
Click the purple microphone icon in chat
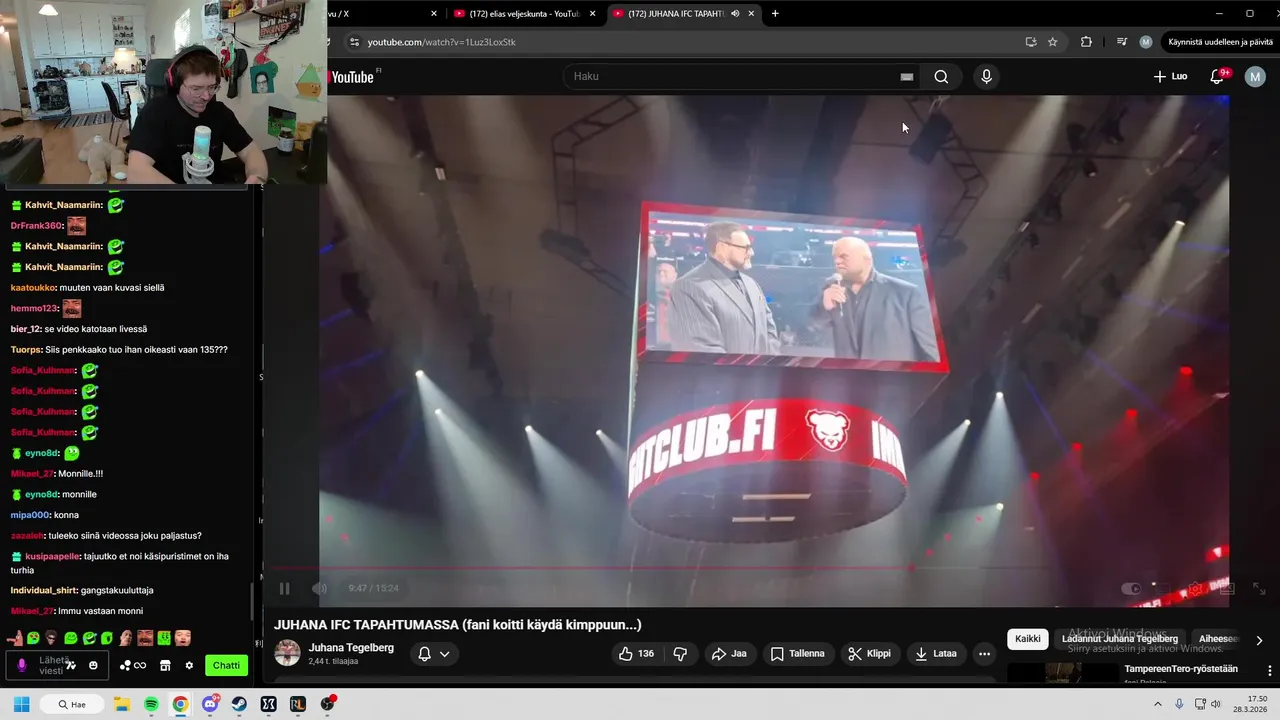pyautogui.click(x=22, y=666)
